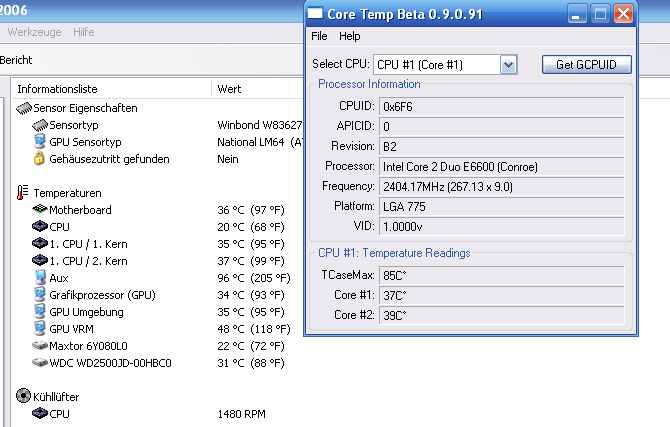670x427 pixels.
Task: Click the CPUID field showing 0x6F6
Action: (501, 107)
